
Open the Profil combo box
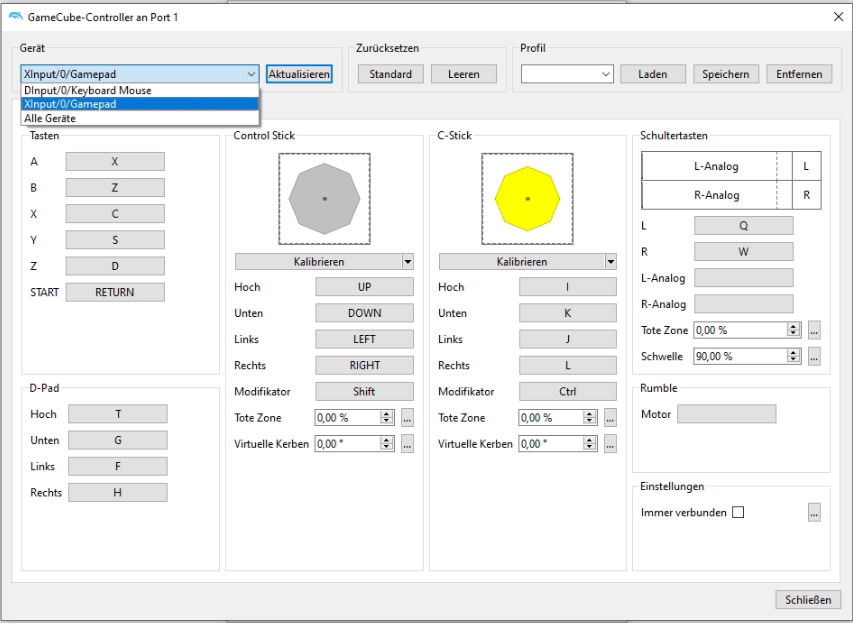coord(567,74)
